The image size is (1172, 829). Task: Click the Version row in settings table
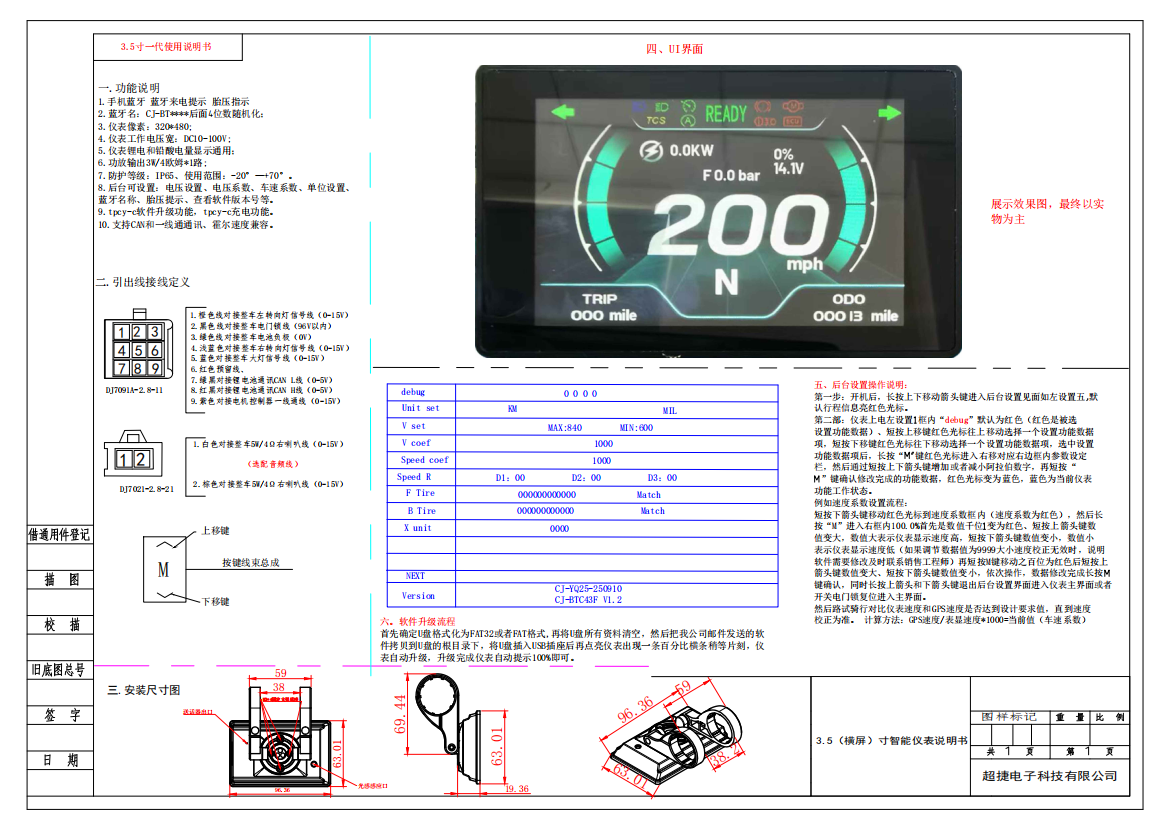coord(418,595)
